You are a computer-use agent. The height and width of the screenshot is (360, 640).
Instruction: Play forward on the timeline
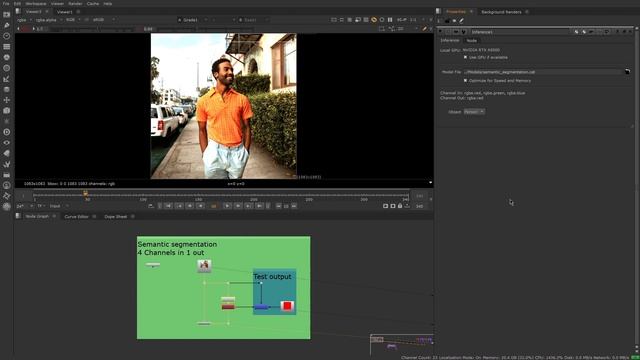(227, 206)
